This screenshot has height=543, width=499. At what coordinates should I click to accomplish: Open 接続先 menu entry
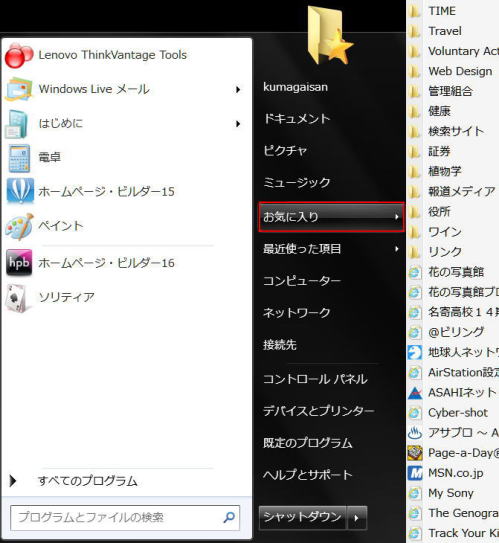coord(280,345)
